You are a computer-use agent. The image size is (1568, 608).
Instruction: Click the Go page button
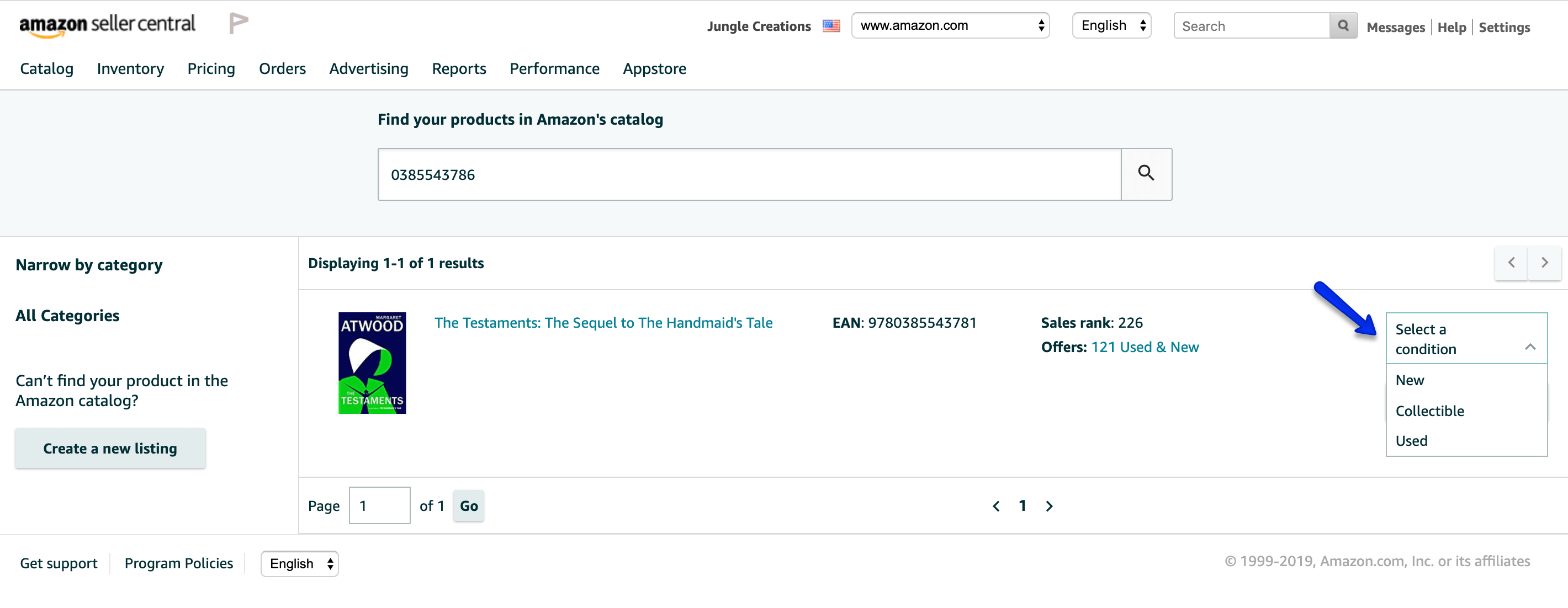click(x=469, y=506)
